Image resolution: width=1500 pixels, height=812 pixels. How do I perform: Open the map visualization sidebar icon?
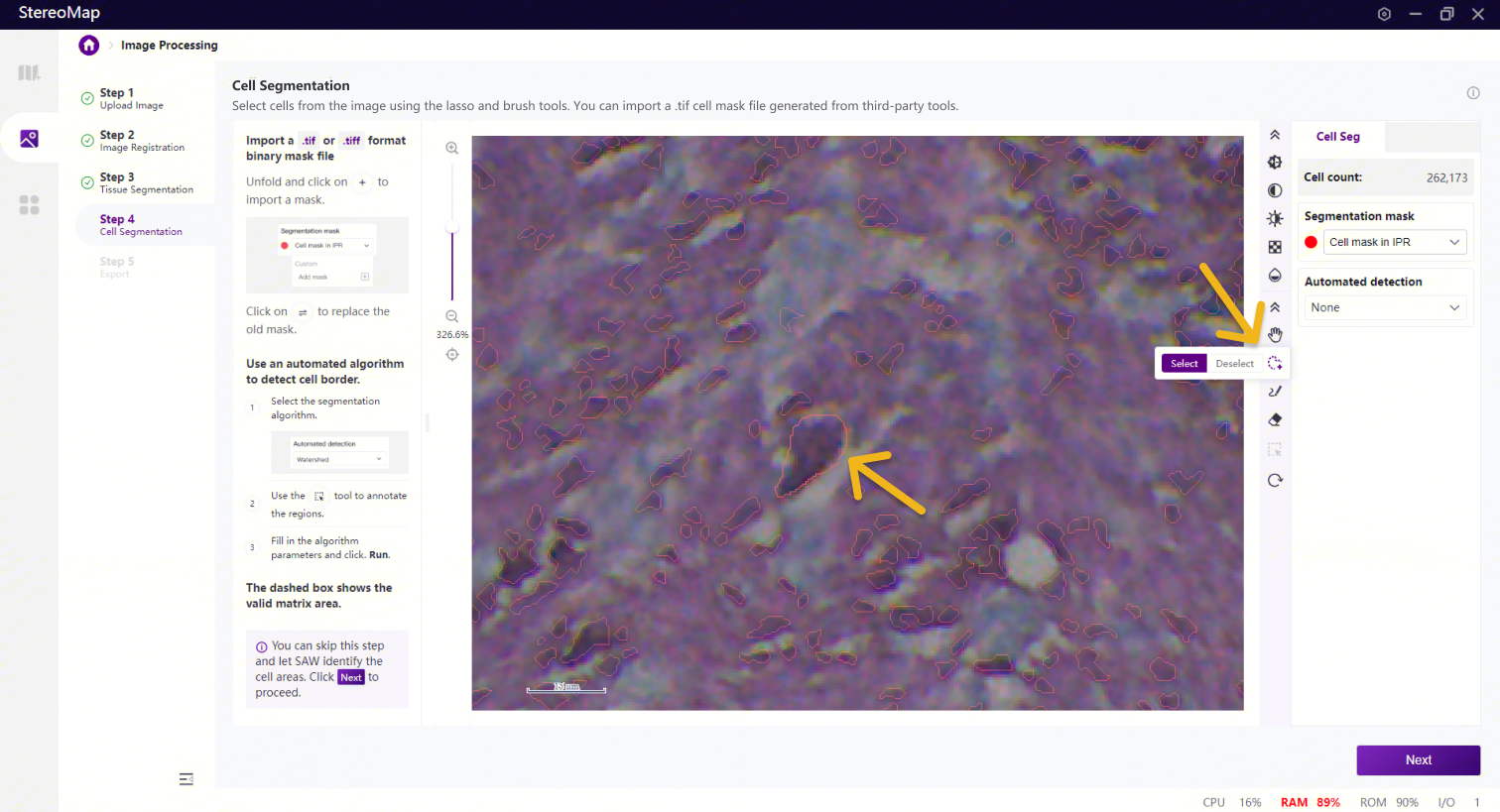(29, 72)
